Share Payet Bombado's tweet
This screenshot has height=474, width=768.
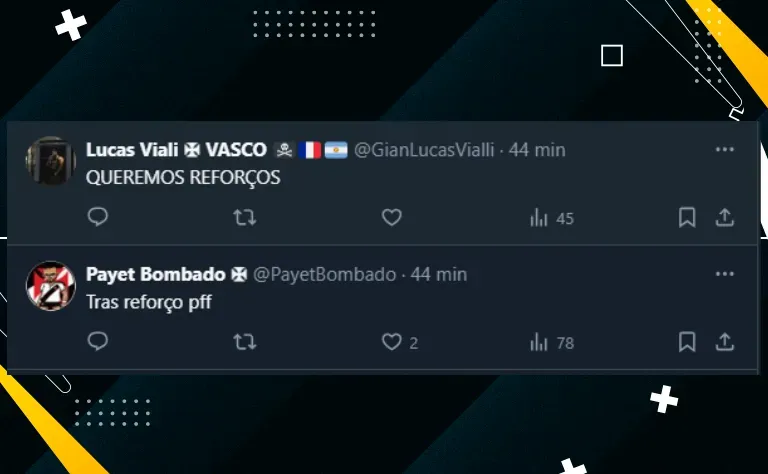(724, 341)
